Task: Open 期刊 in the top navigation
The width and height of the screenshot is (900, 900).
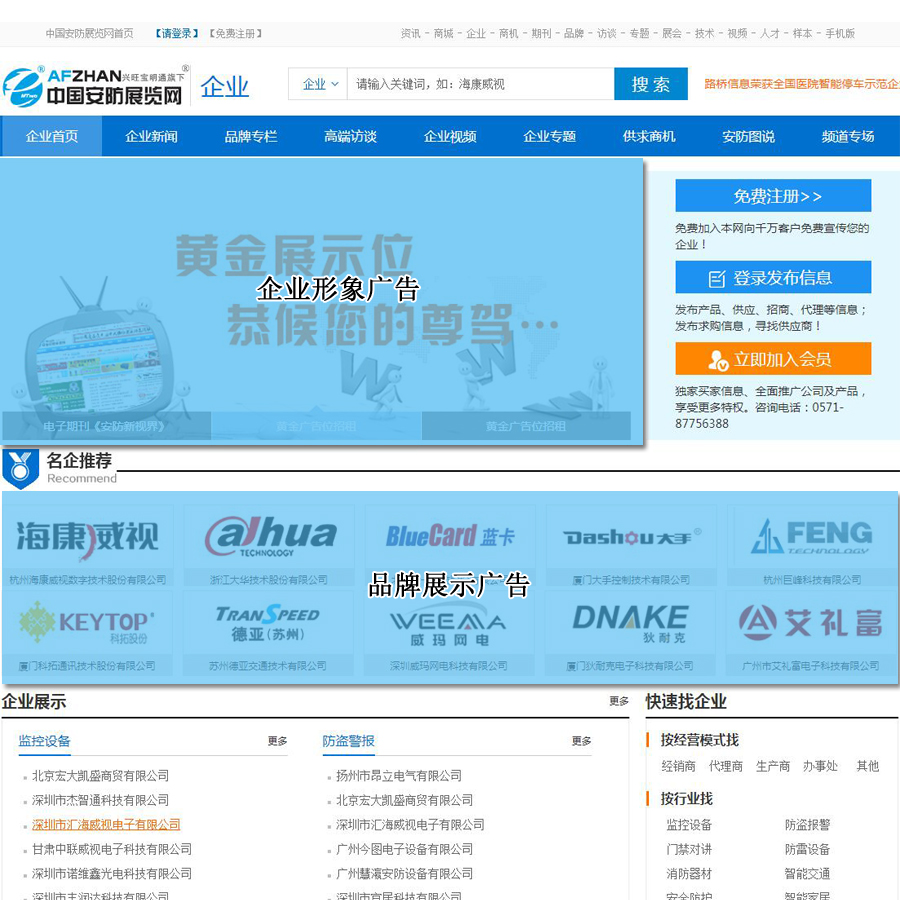Action: point(541,33)
